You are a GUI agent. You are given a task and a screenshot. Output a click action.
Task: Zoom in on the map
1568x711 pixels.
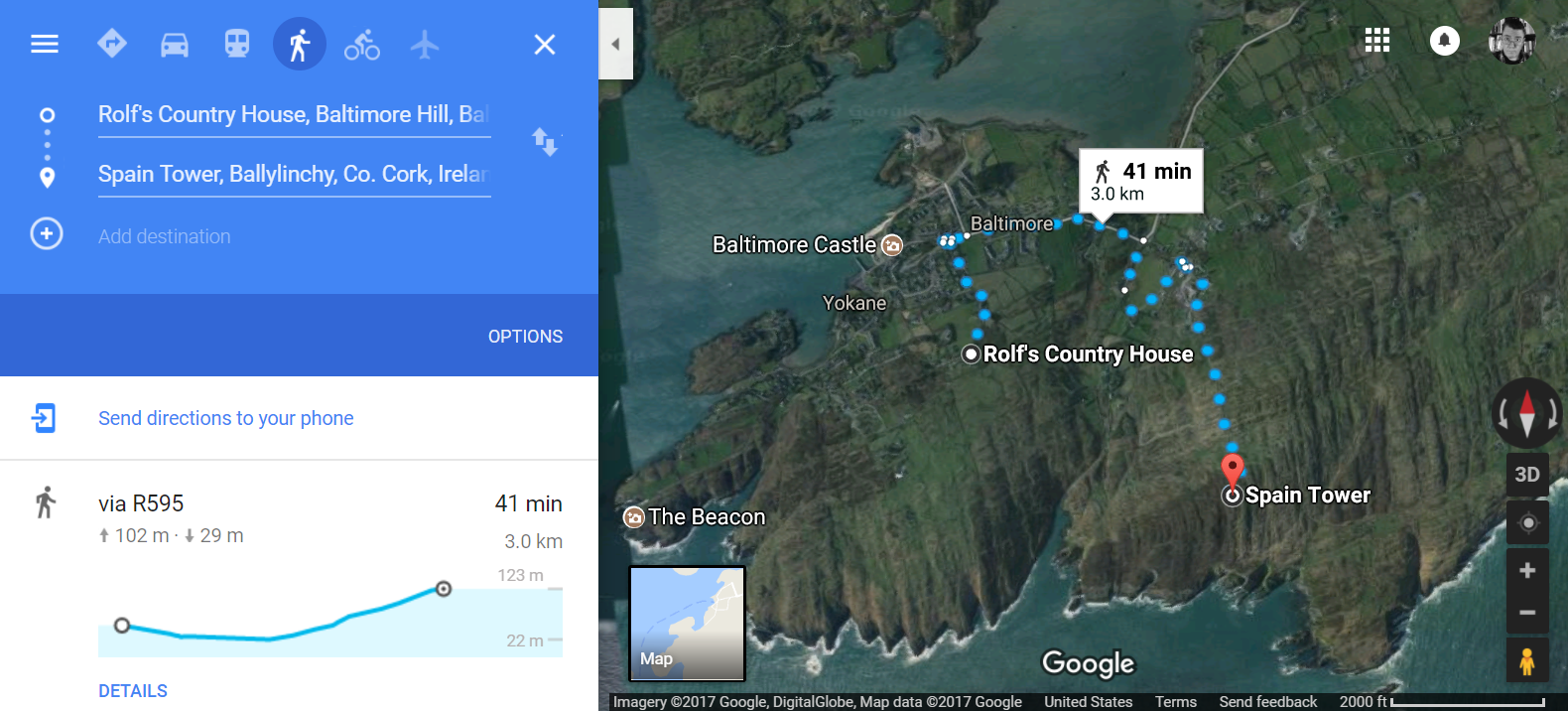click(1528, 570)
